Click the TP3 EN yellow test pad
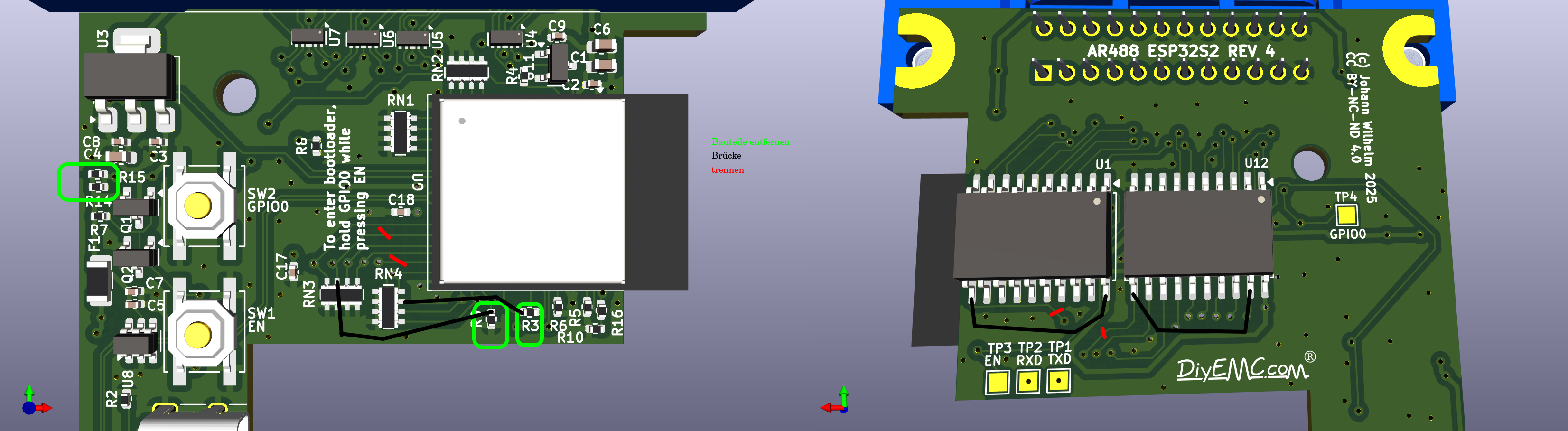The image size is (1568, 431). (x=997, y=382)
